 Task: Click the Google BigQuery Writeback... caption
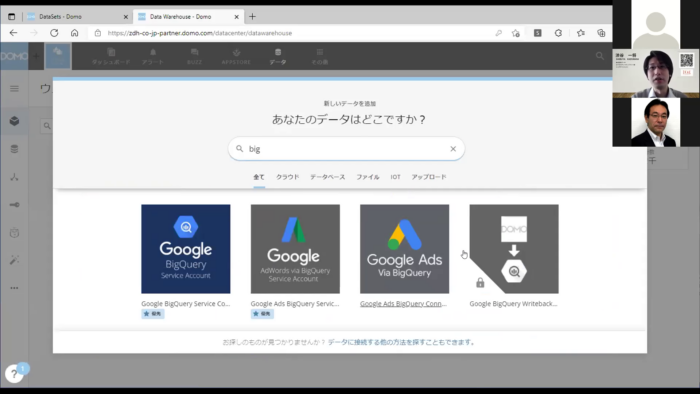[513, 303]
